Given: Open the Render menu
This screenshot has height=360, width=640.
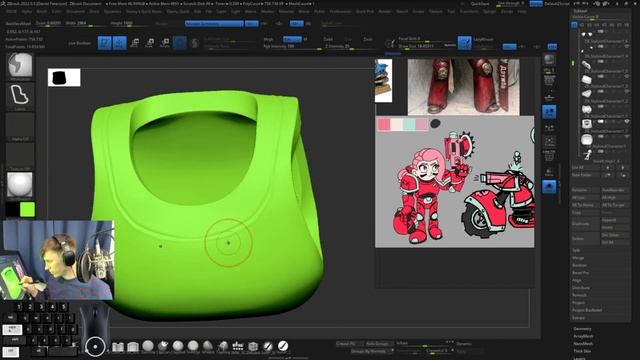Looking at the screenshot, I should 384,11.
